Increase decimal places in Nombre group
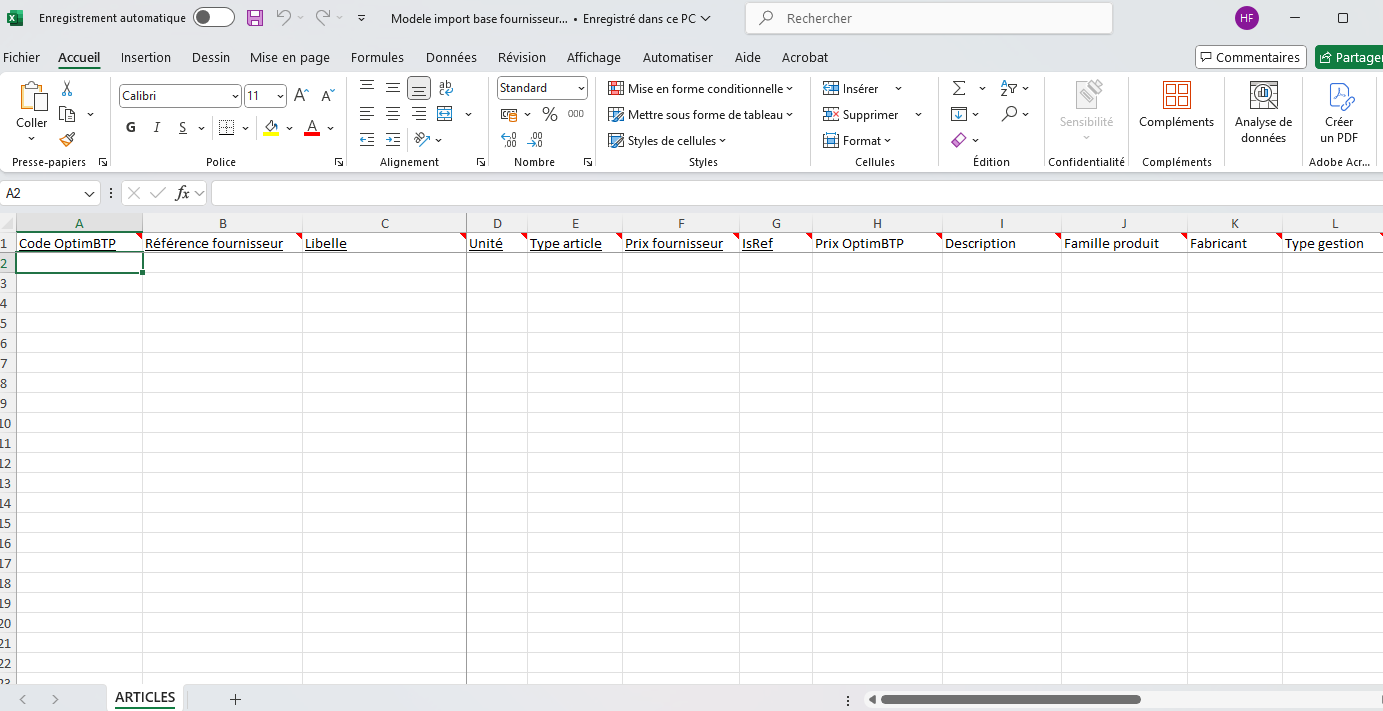The width and height of the screenshot is (1383, 711). pos(510,140)
